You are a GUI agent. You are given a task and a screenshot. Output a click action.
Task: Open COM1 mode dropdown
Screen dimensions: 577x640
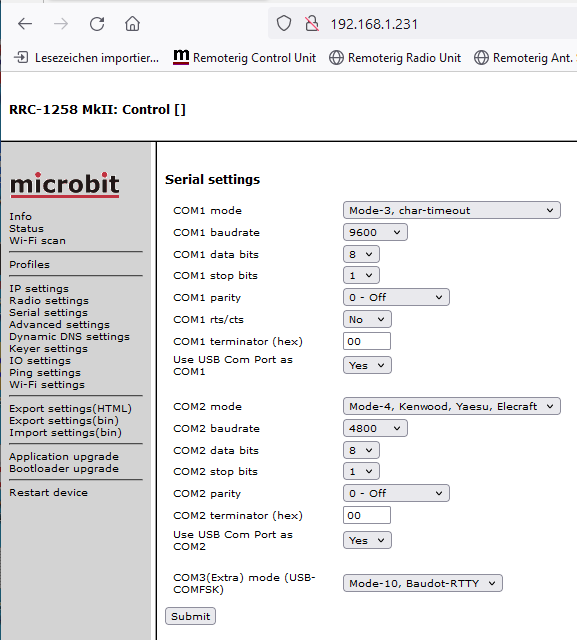click(x=452, y=210)
